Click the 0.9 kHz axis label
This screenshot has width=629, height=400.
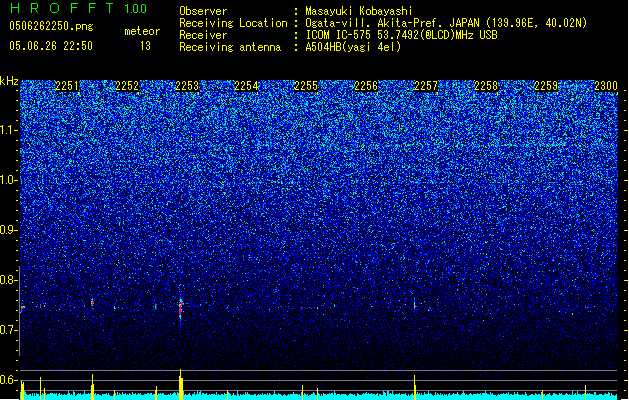[9, 230]
